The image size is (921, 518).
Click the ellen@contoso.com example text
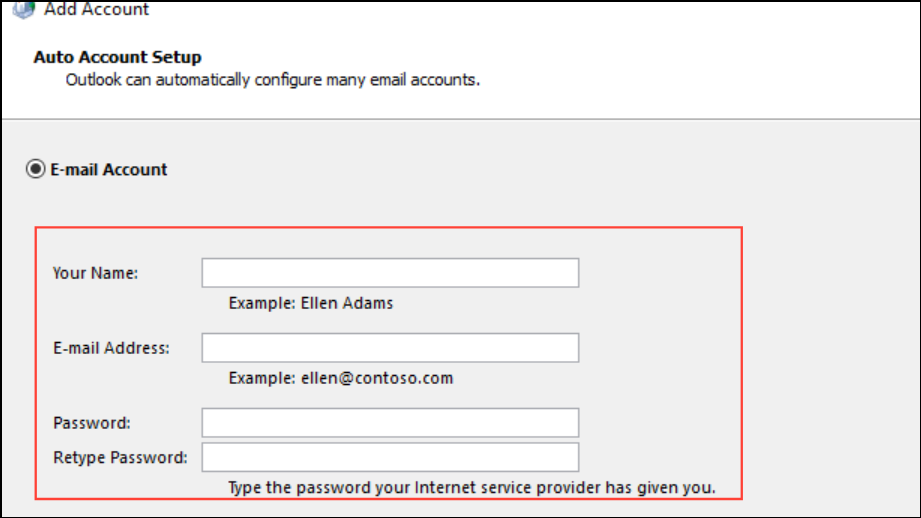coord(376,378)
